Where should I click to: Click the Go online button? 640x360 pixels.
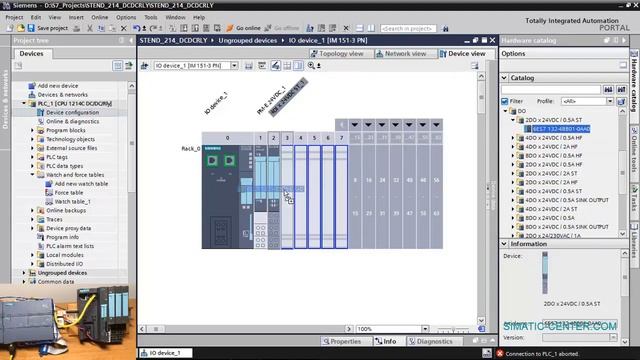[x=244, y=28]
